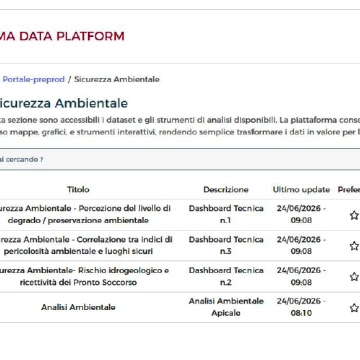
Task: Select the Dashboard Tecnica n.3 cell
Action: tap(226, 245)
